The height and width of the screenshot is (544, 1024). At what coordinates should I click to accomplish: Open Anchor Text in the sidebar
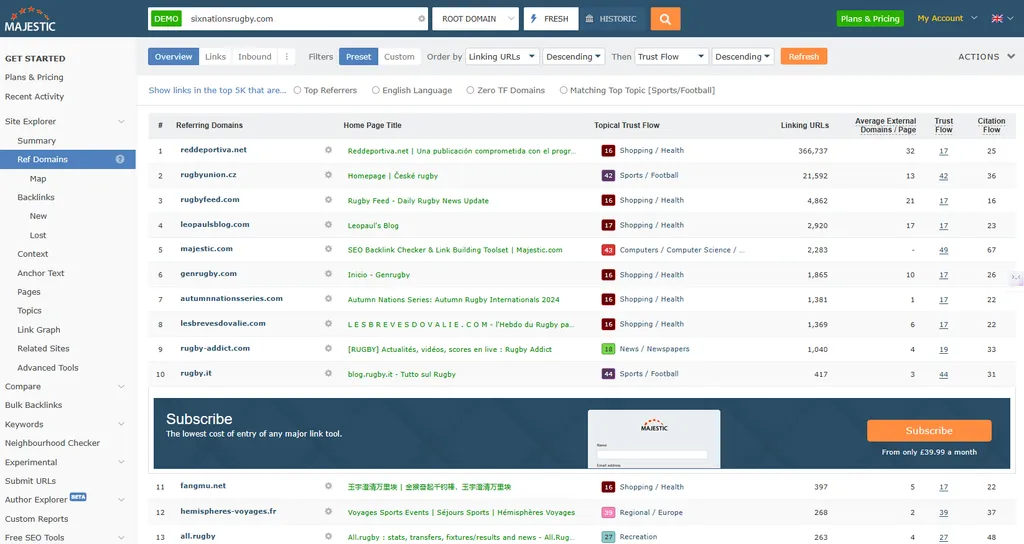pyautogui.click(x=40, y=273)
